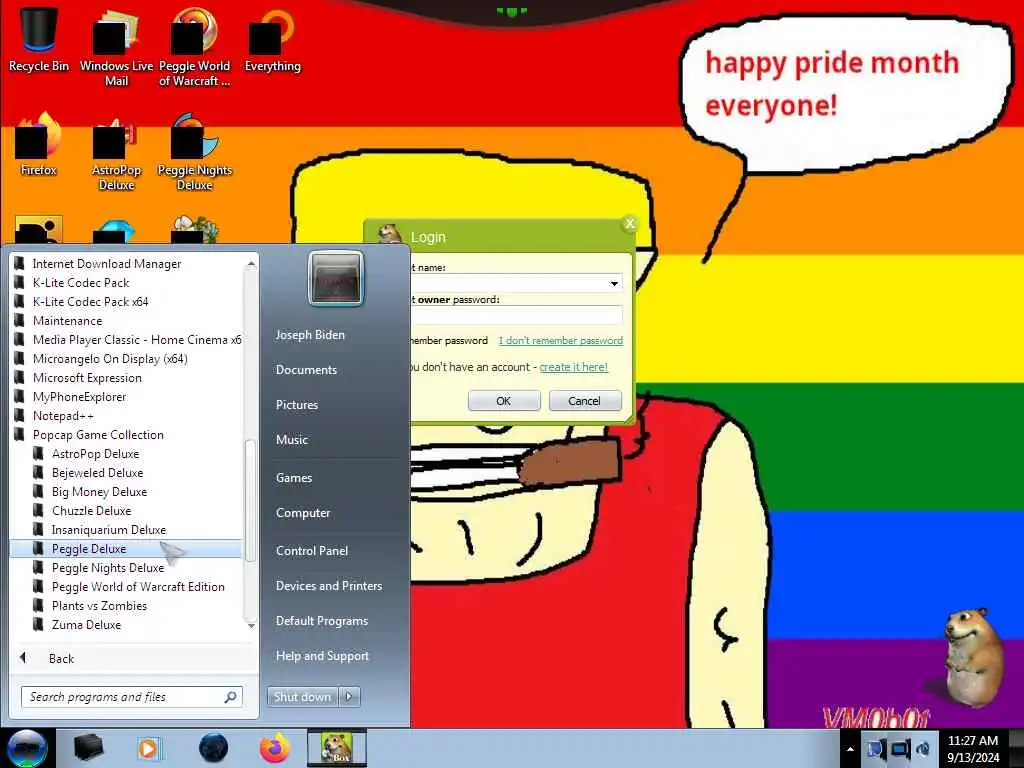This screenshot has width=1024, height=768.
Task: Click the Start orb button
Action: [x=27, y=748]
